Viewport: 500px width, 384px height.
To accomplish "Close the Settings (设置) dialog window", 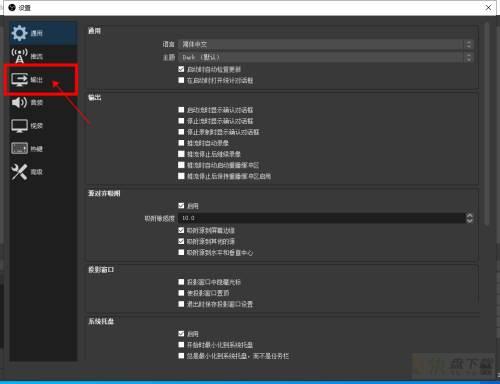I will point(488,7).
